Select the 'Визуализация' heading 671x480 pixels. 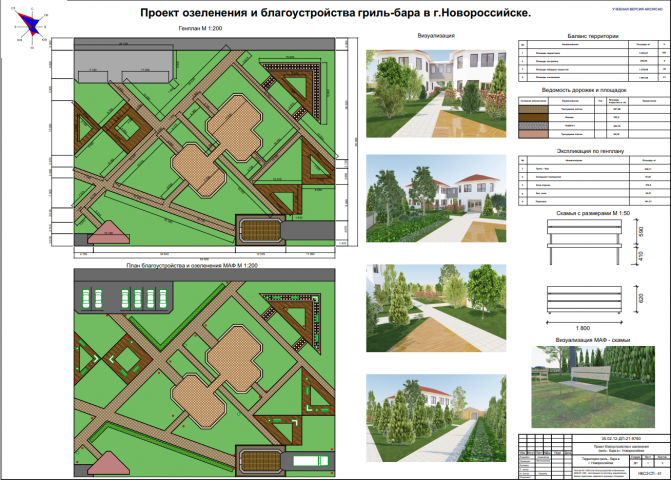tap(436, 36)
